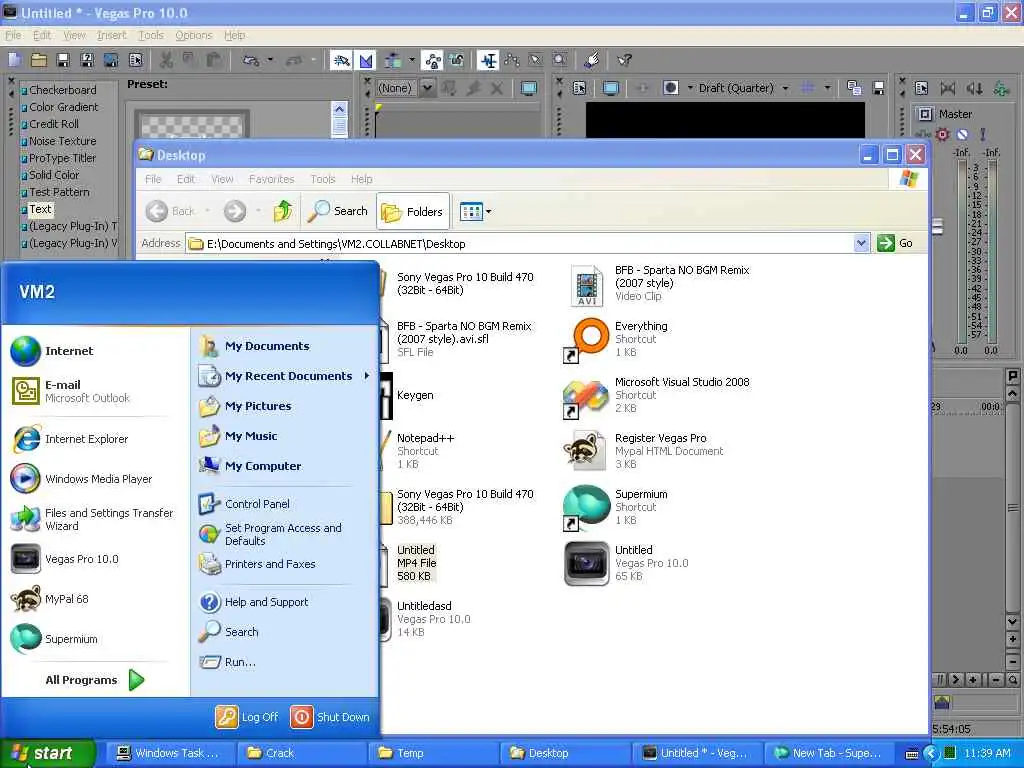Select the Zoom Edit tool in Vegas
The width and height of the screenshot is (1024, 768).
click(560, 61)
